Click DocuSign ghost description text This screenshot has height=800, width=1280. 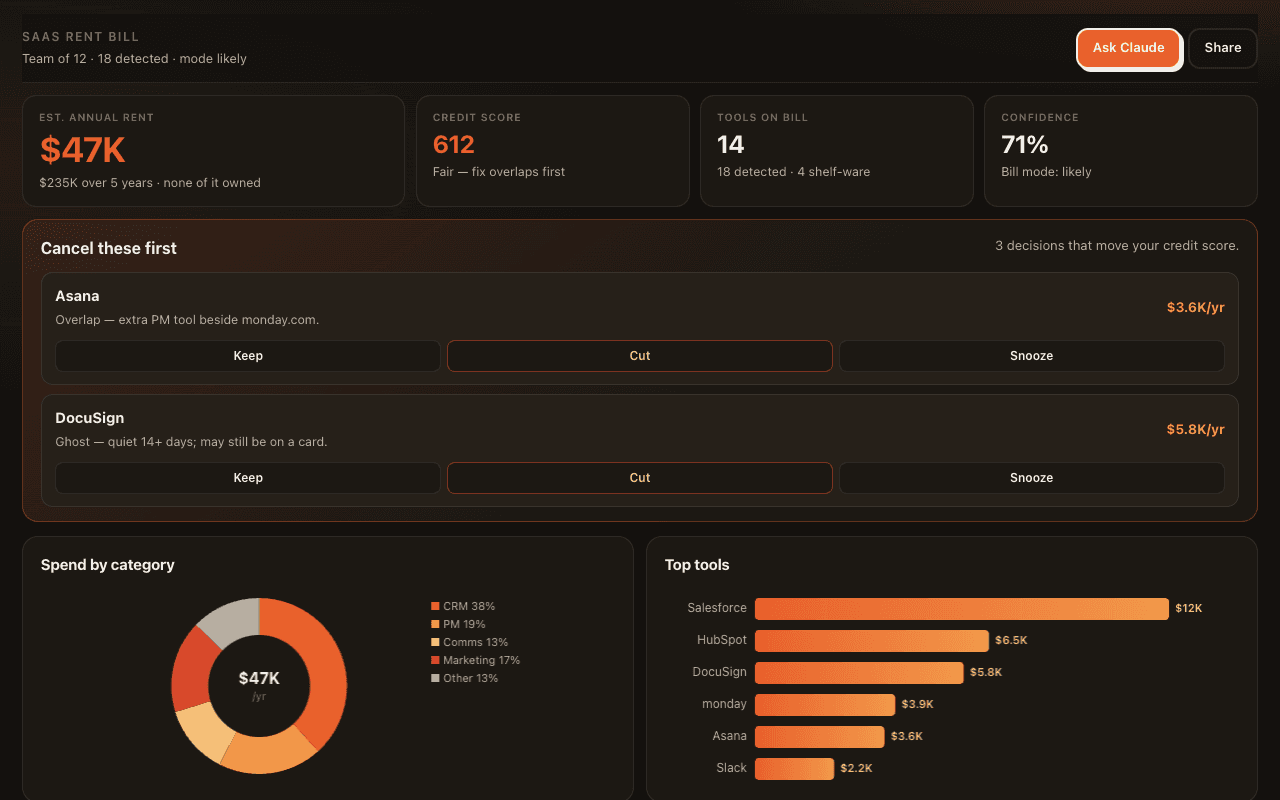click(x=191, y=442)
